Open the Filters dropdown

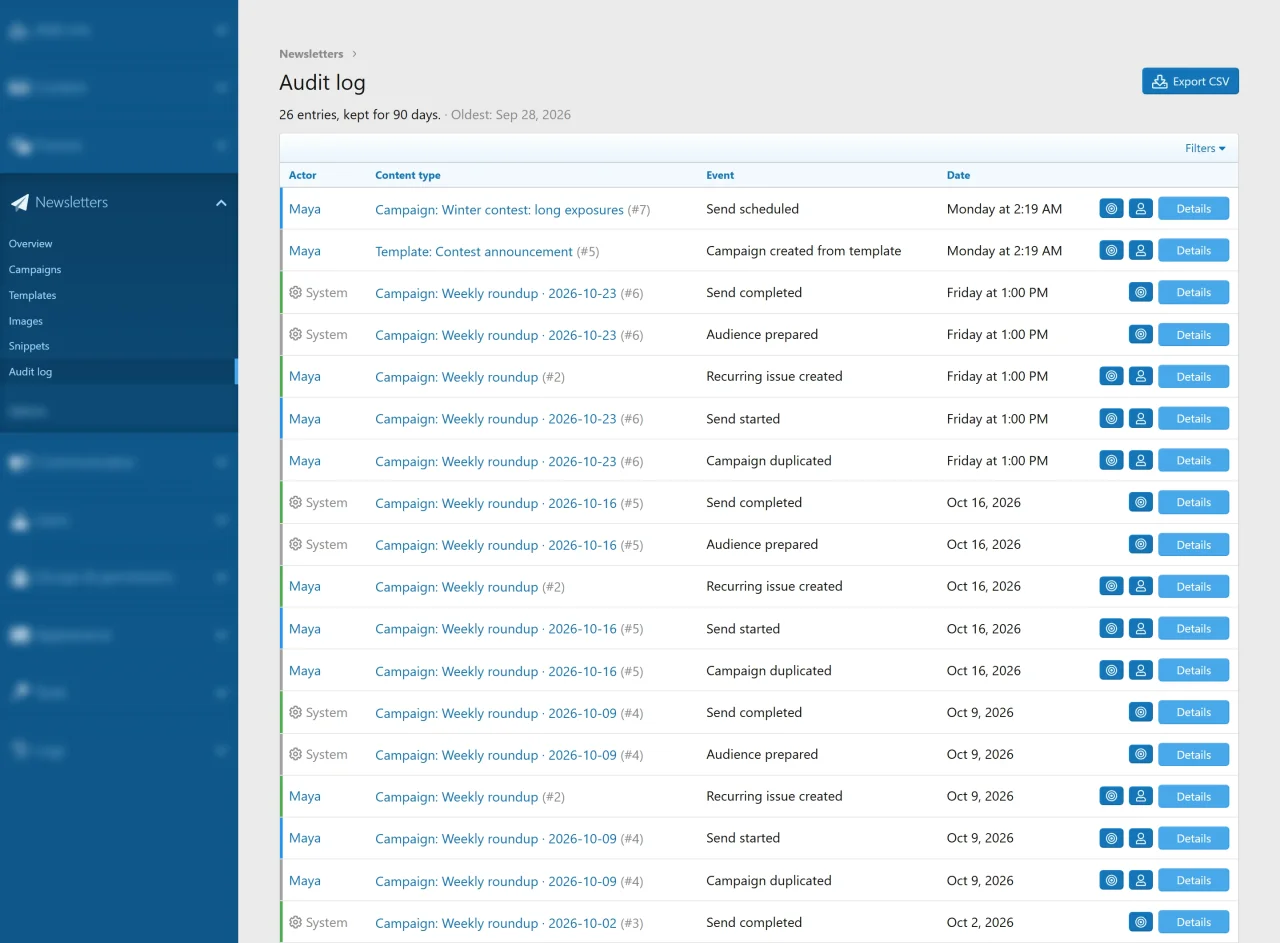1205,148
